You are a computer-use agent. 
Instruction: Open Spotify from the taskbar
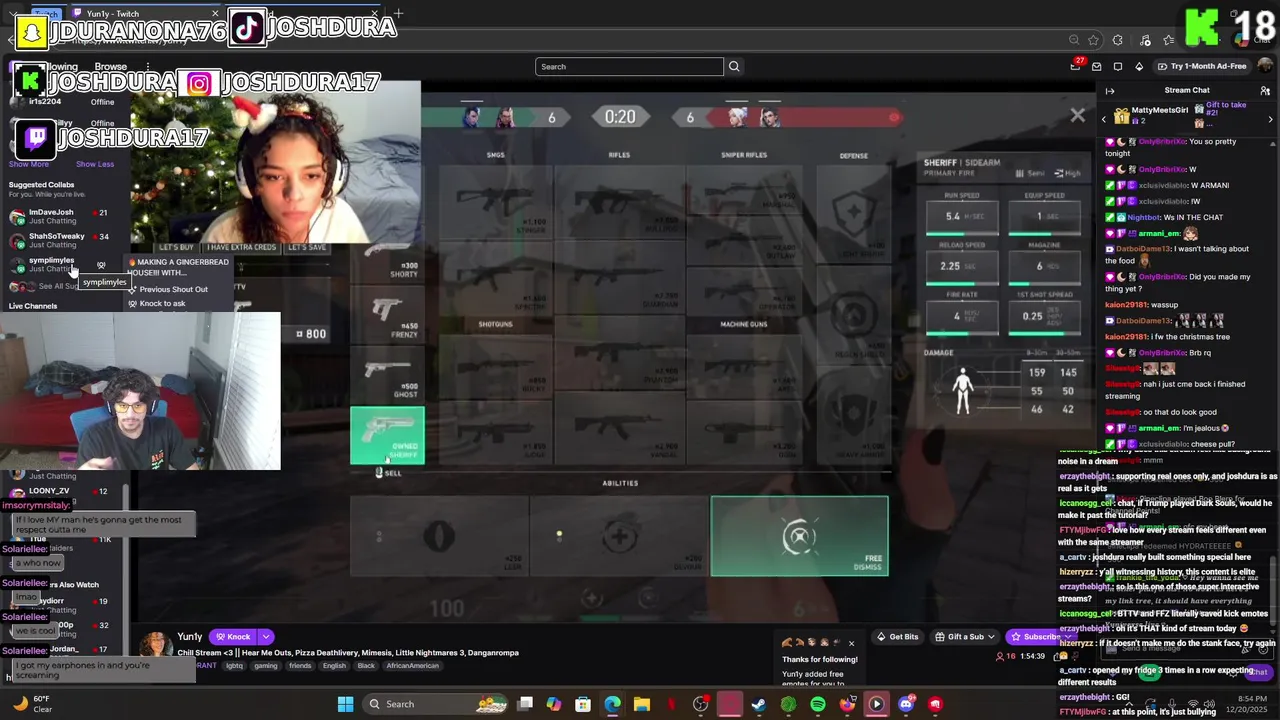pos(818,704)
